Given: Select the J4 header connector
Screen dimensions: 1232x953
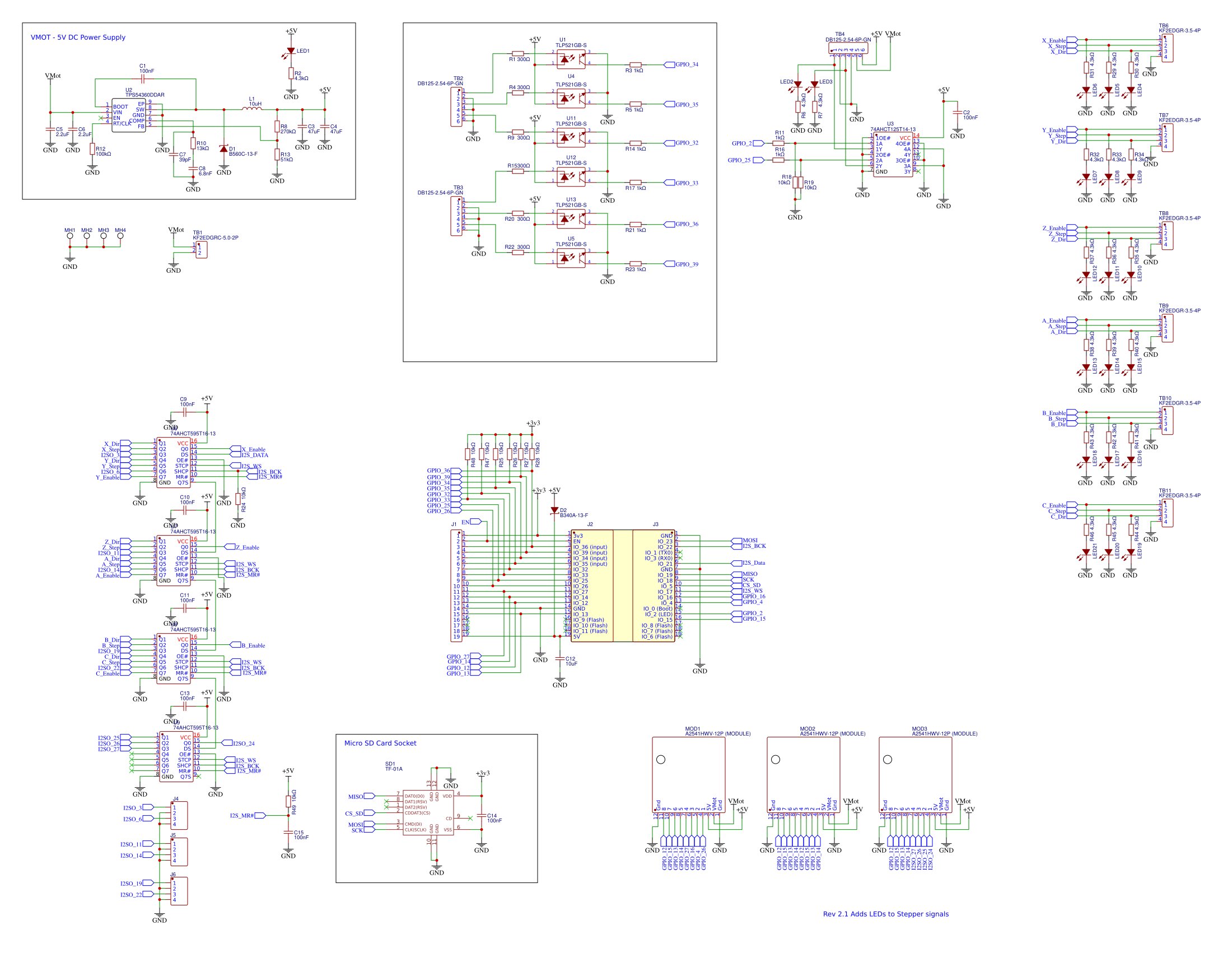Looking at the screenshot, I should (x=179, y=815).
